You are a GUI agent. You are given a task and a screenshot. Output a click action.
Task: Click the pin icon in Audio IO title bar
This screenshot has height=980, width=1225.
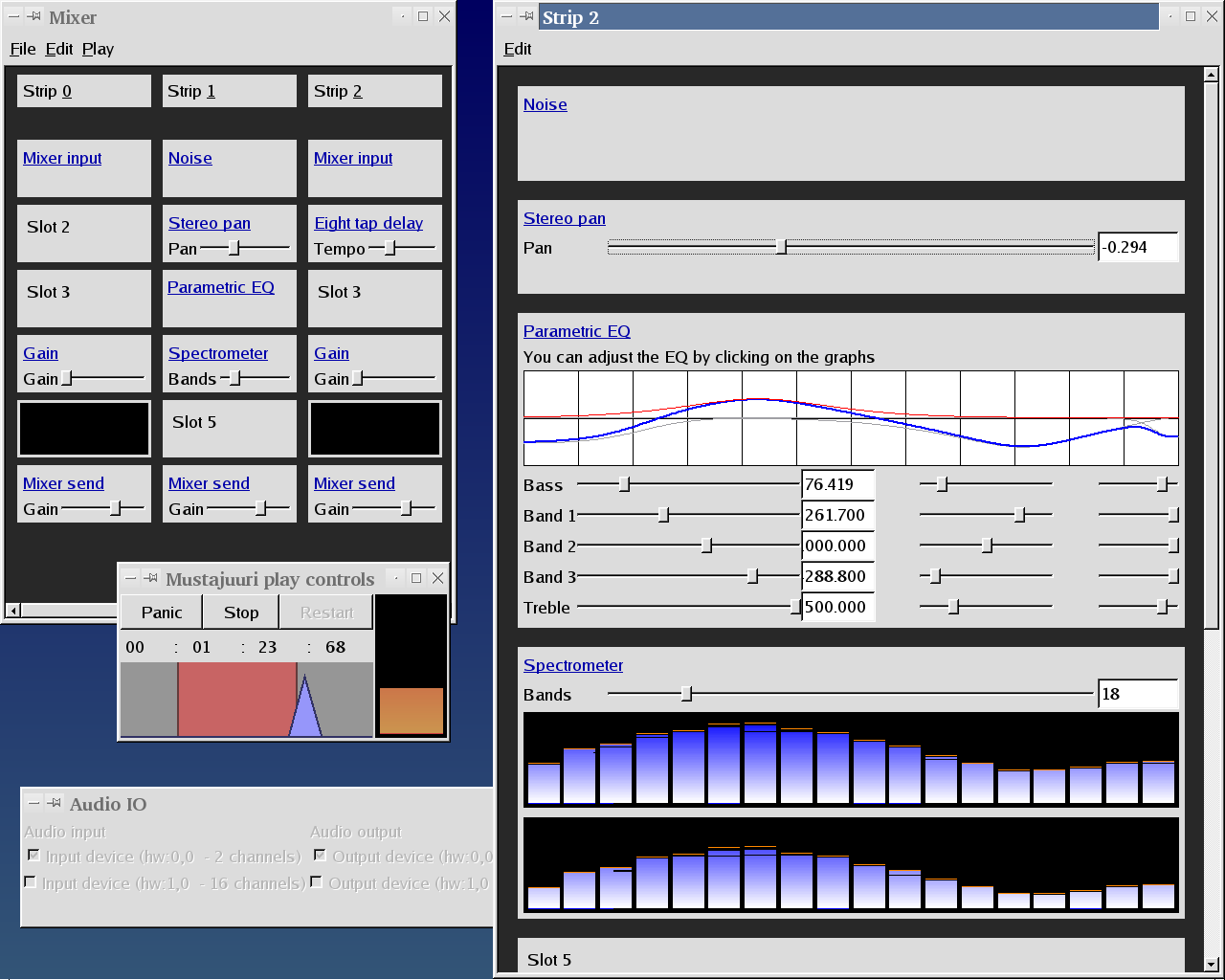[x=55, y=803]
